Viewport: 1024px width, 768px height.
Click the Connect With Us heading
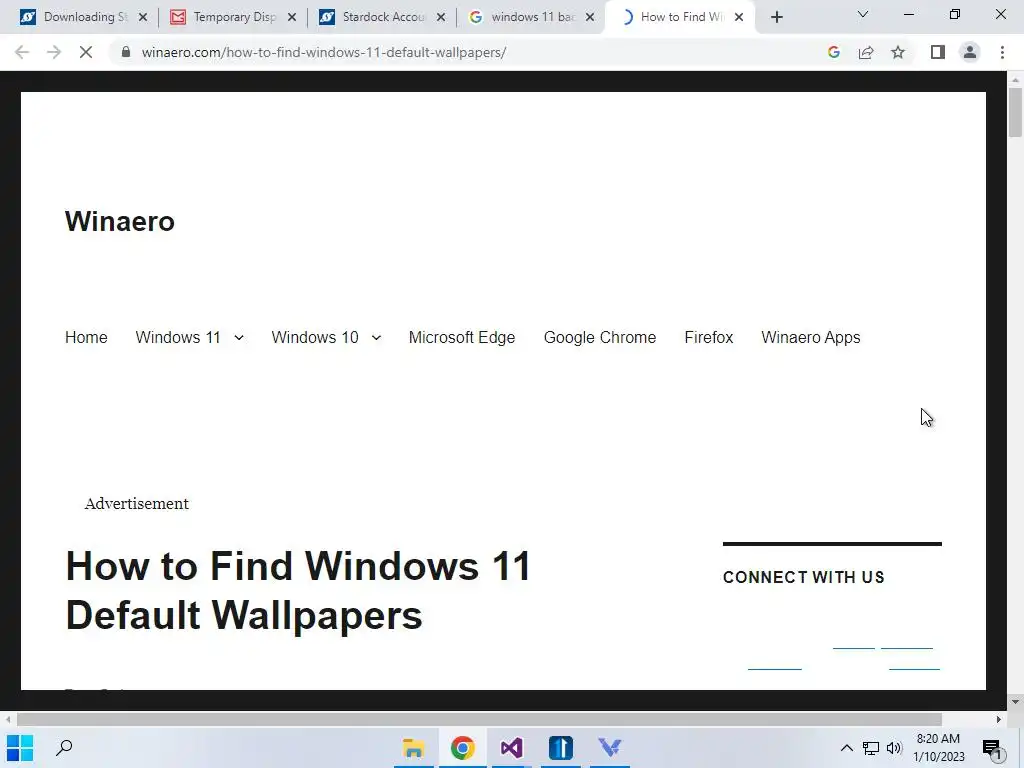coord(803,577)
